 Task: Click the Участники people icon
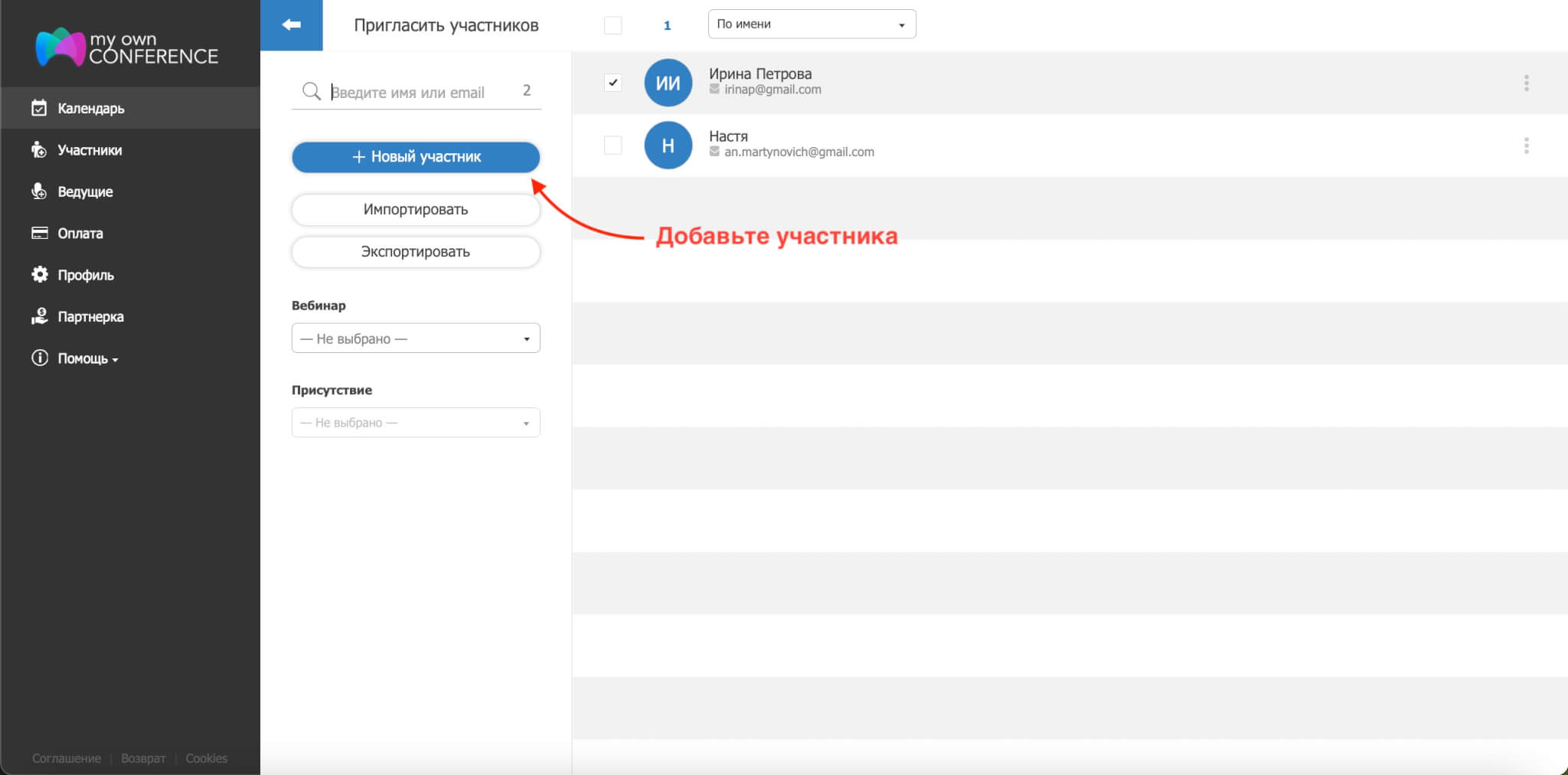point(39,149)
